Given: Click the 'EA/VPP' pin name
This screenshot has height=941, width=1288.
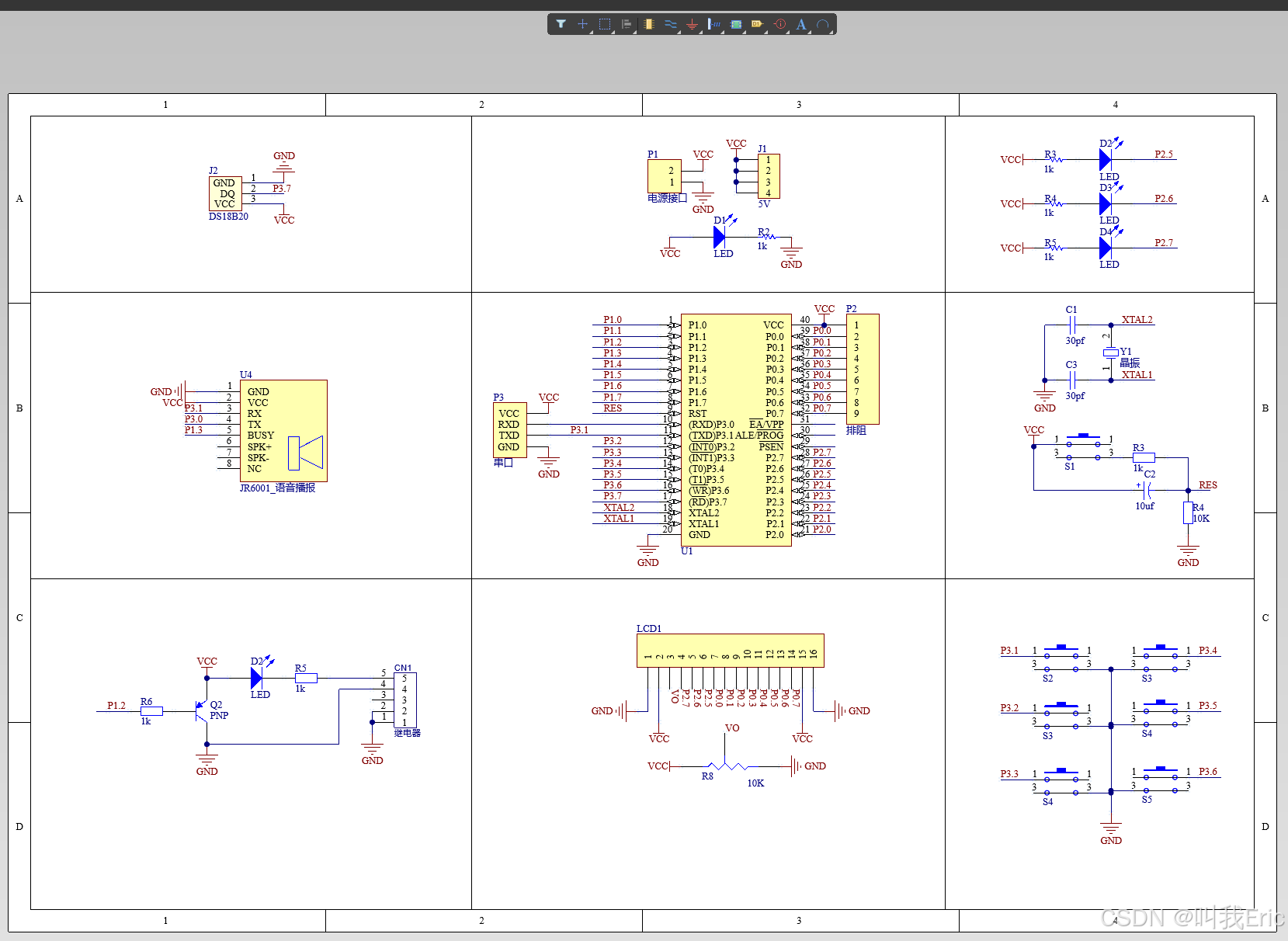Looking at the screenshot, I should click(x=766, y=425).
